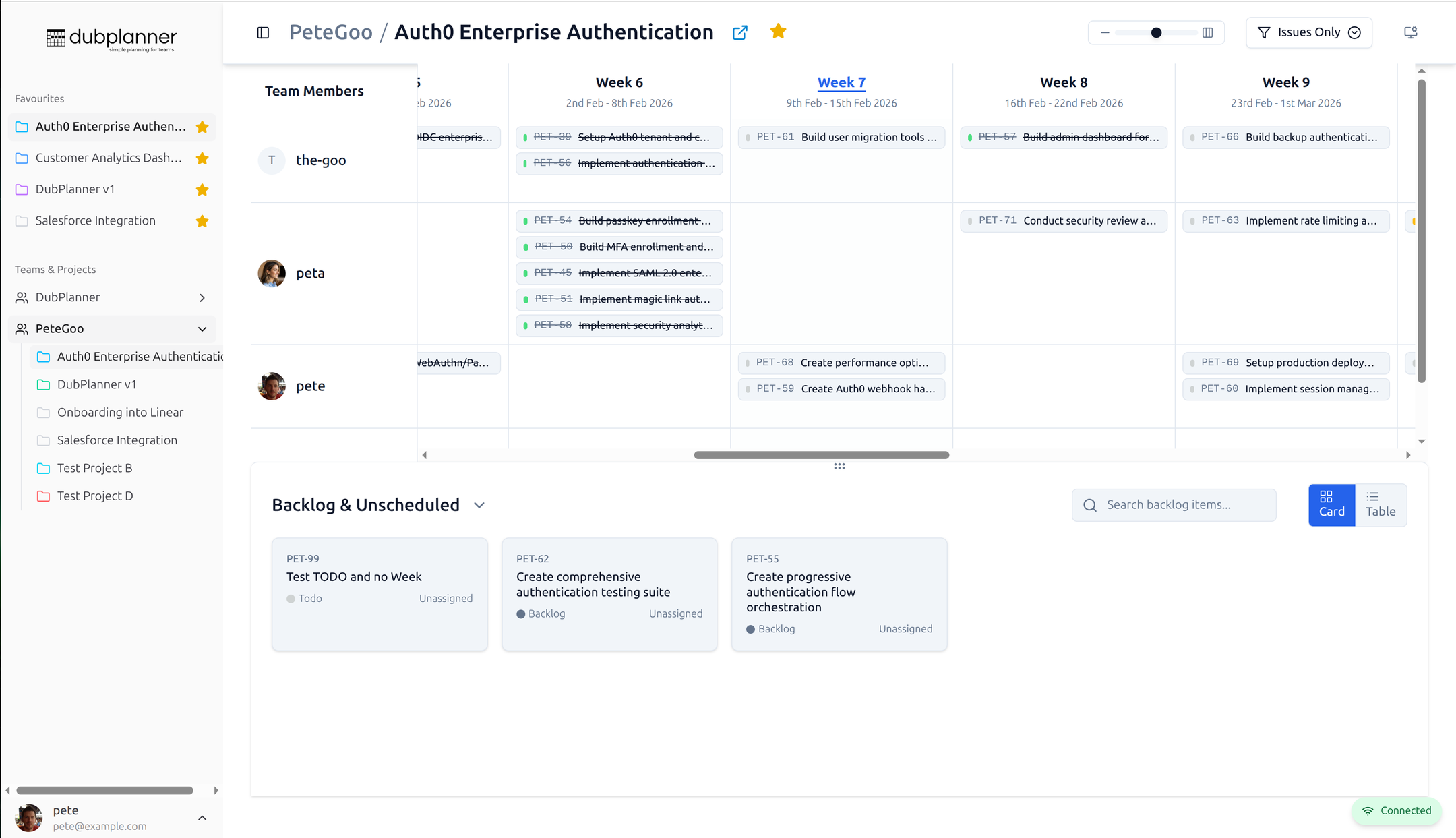Click the drag handle above backlog panel

839,466
